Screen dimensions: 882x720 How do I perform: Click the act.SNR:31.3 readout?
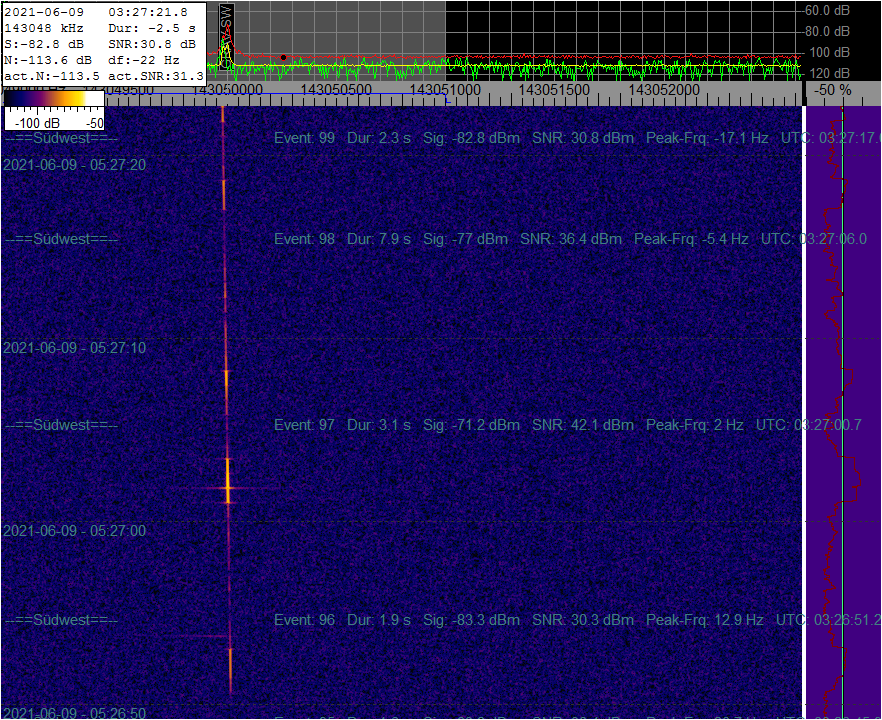click(x=156, y=76)
